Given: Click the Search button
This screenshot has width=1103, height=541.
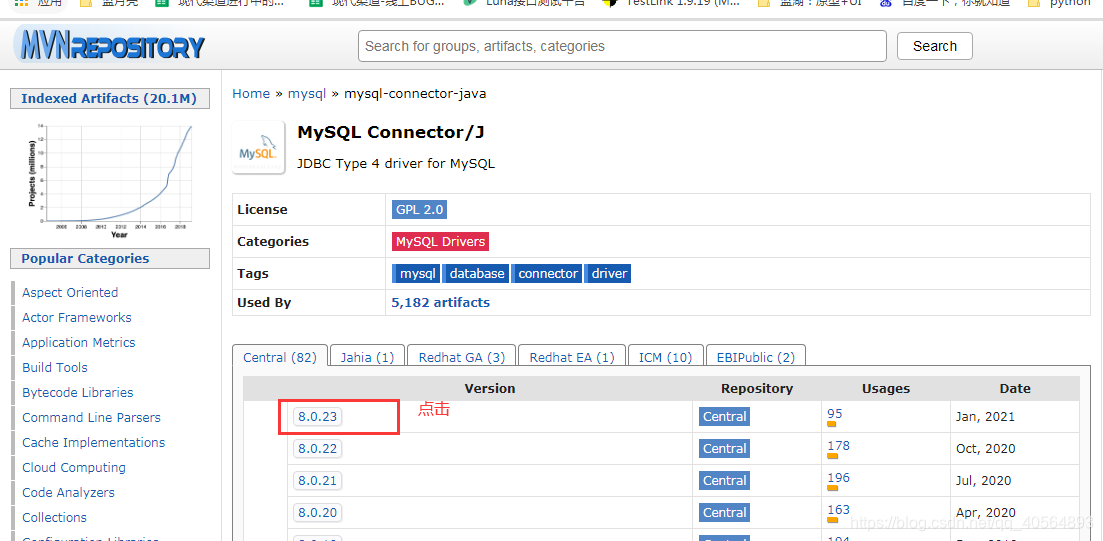Looking at the screenshot, I should click(x=934, y=46).
